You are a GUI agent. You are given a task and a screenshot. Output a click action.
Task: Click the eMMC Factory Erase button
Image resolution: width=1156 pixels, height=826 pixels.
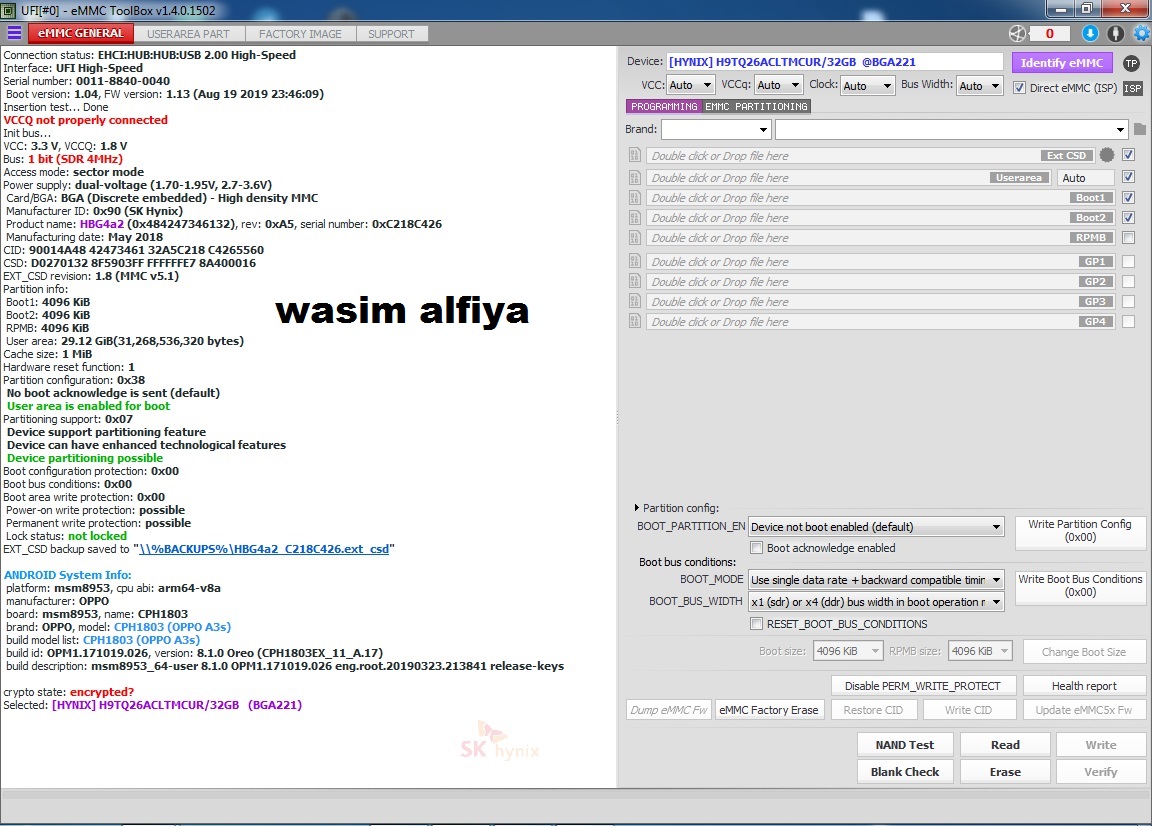tap(769, 709)
